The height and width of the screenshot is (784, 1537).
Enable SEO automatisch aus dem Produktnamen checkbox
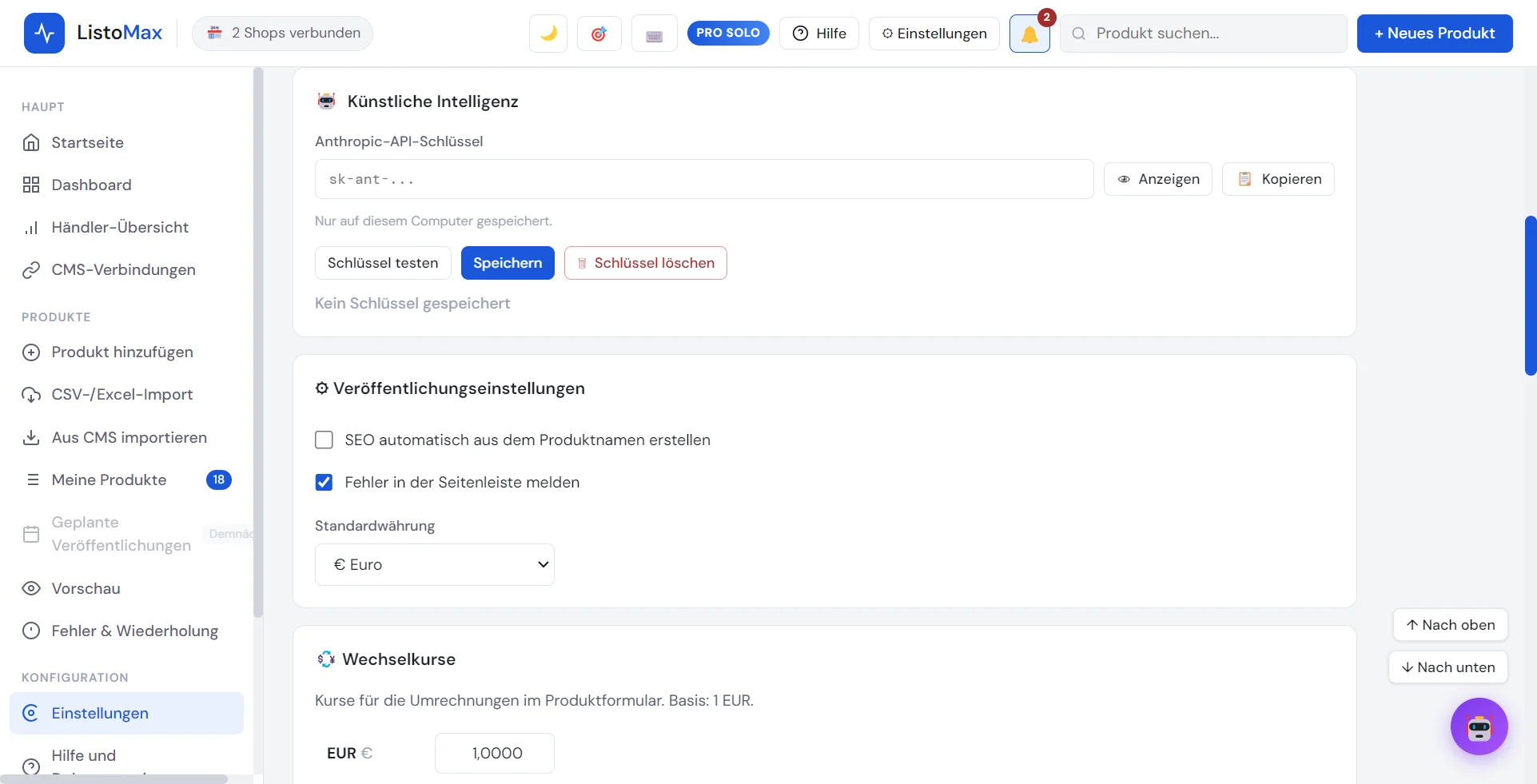[324, 440]
